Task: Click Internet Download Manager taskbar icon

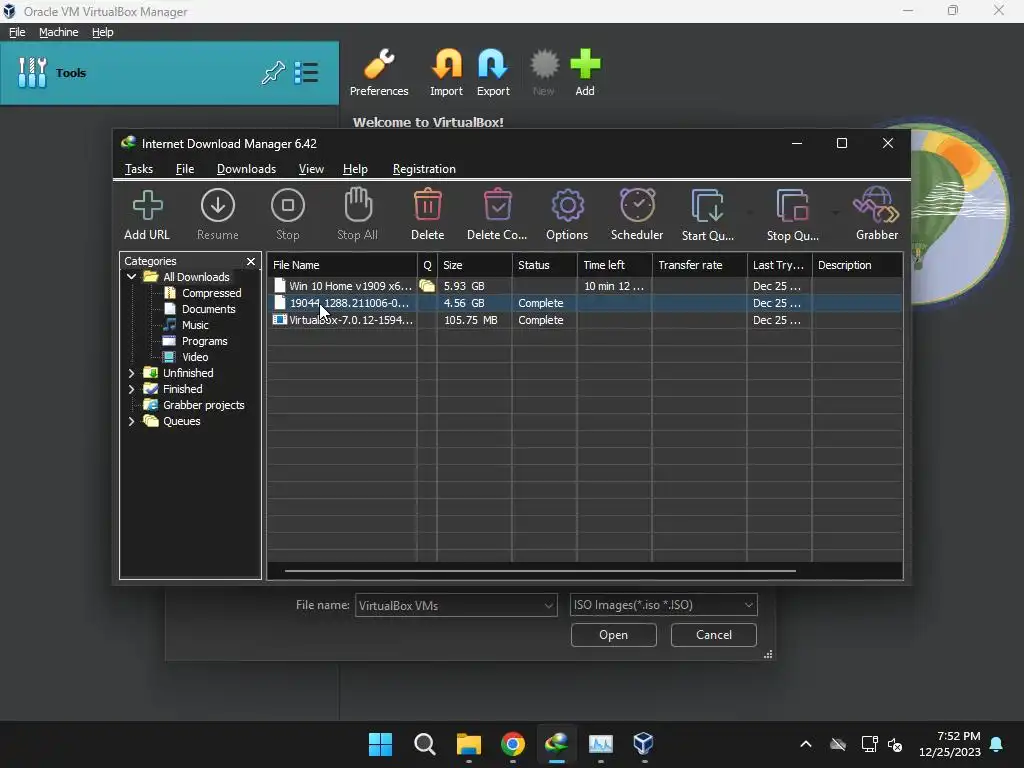Action: pyautogui.click(x=556, y=744)
